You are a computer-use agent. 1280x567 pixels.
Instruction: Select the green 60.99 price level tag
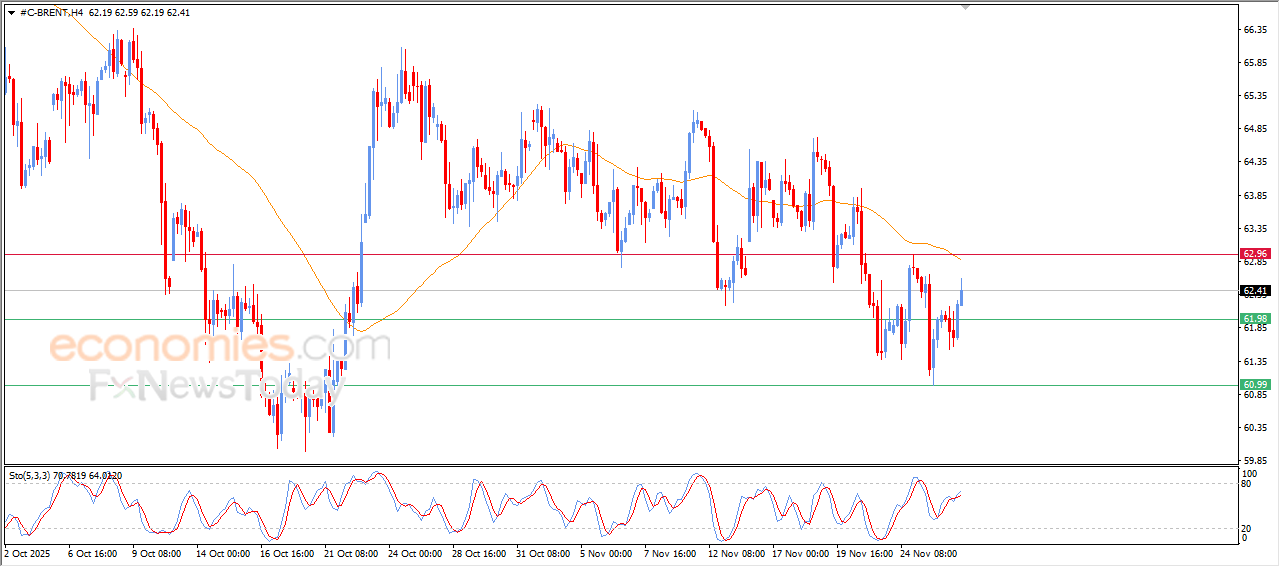coord(1255,385)
